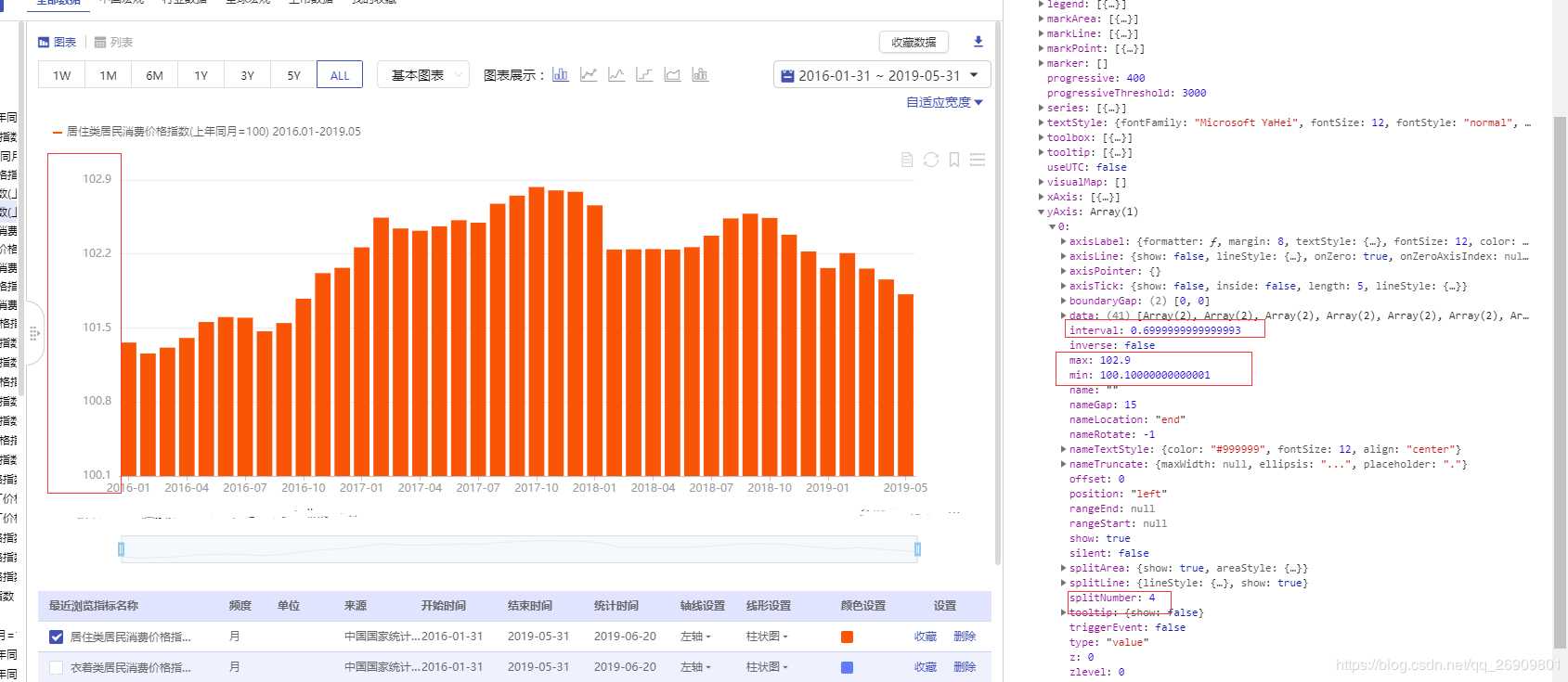Click the blue color swatch
This screenshot has height=682, width=1568.
[x=847, y=667]
